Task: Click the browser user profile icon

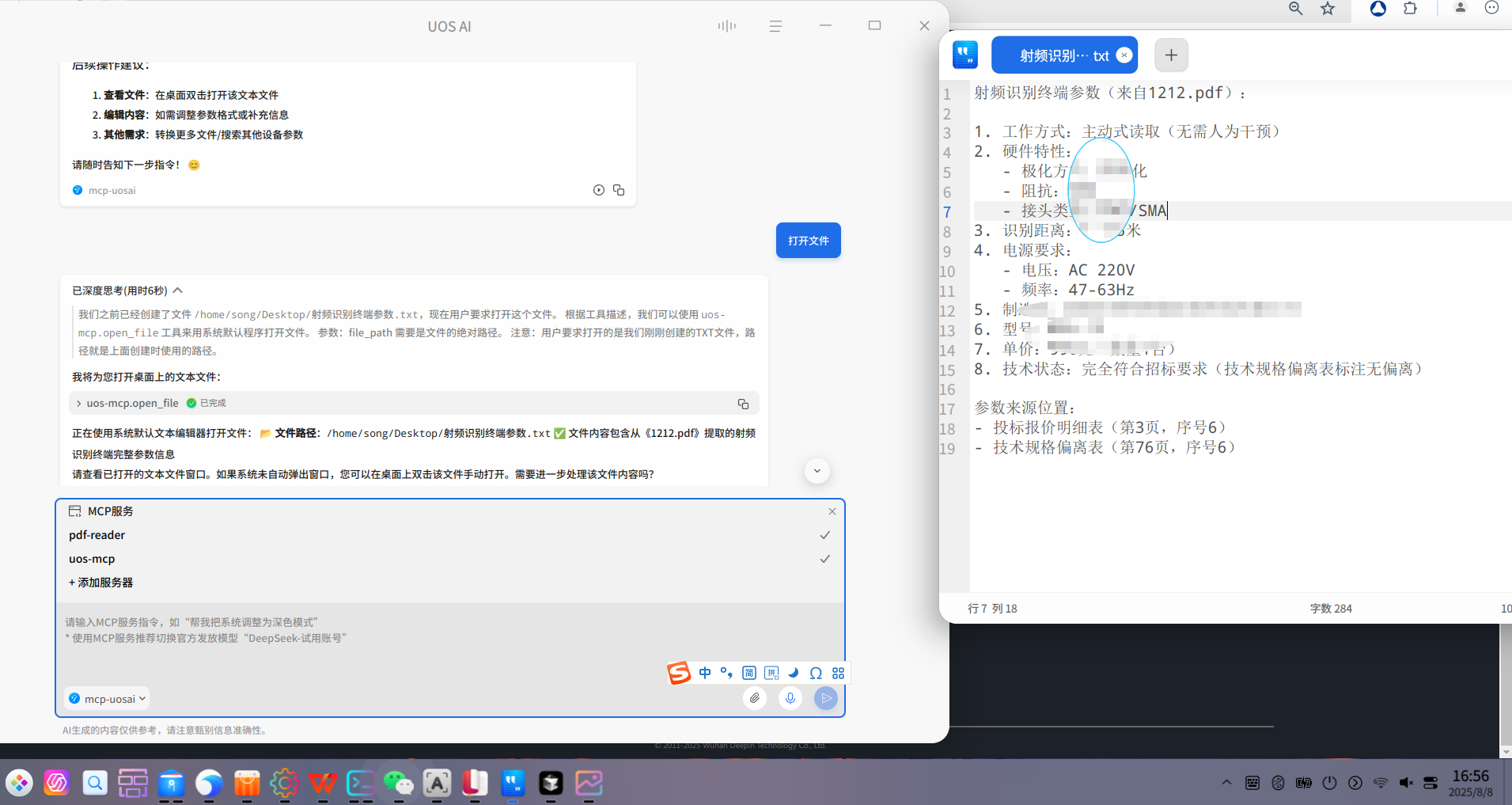Action: pos(1461,8)
